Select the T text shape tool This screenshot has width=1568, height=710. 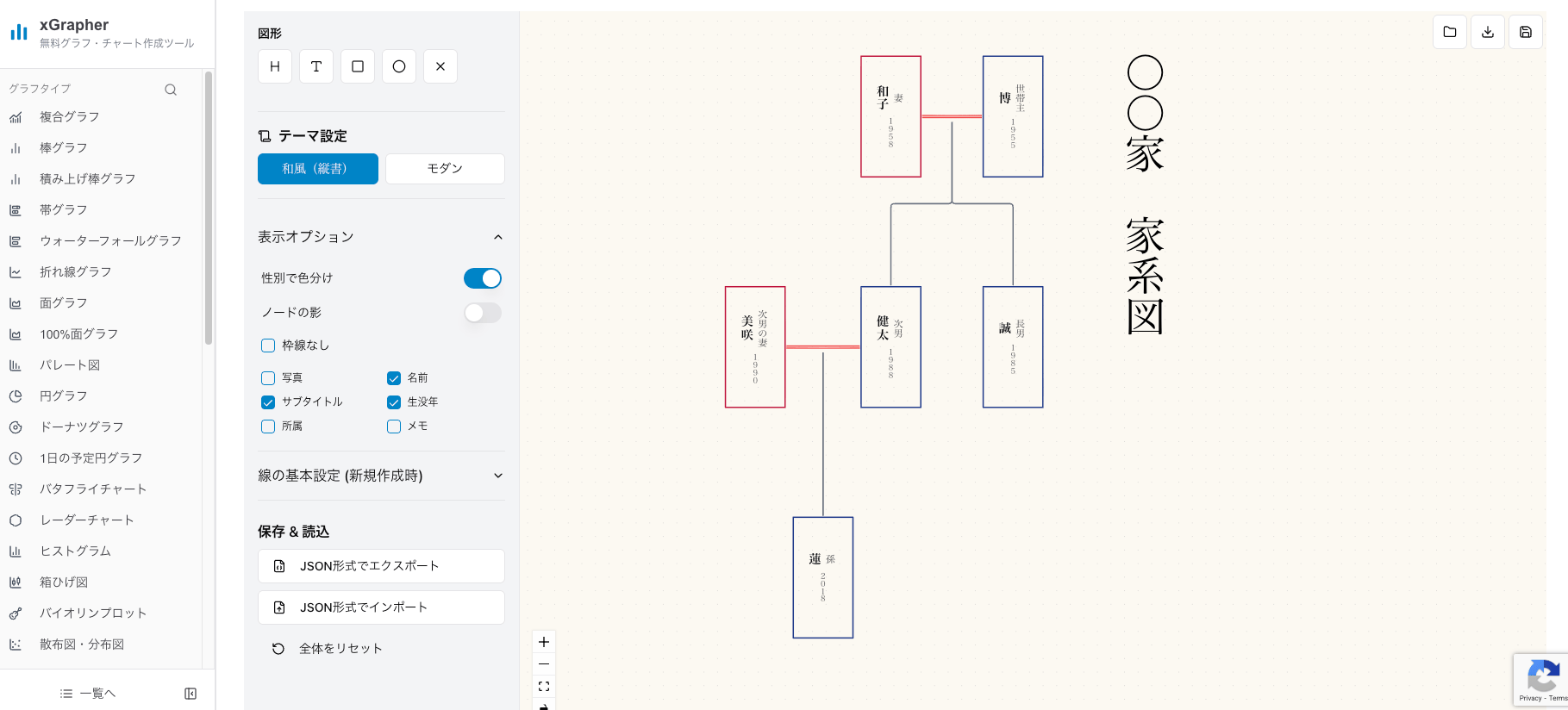(316, 66)
